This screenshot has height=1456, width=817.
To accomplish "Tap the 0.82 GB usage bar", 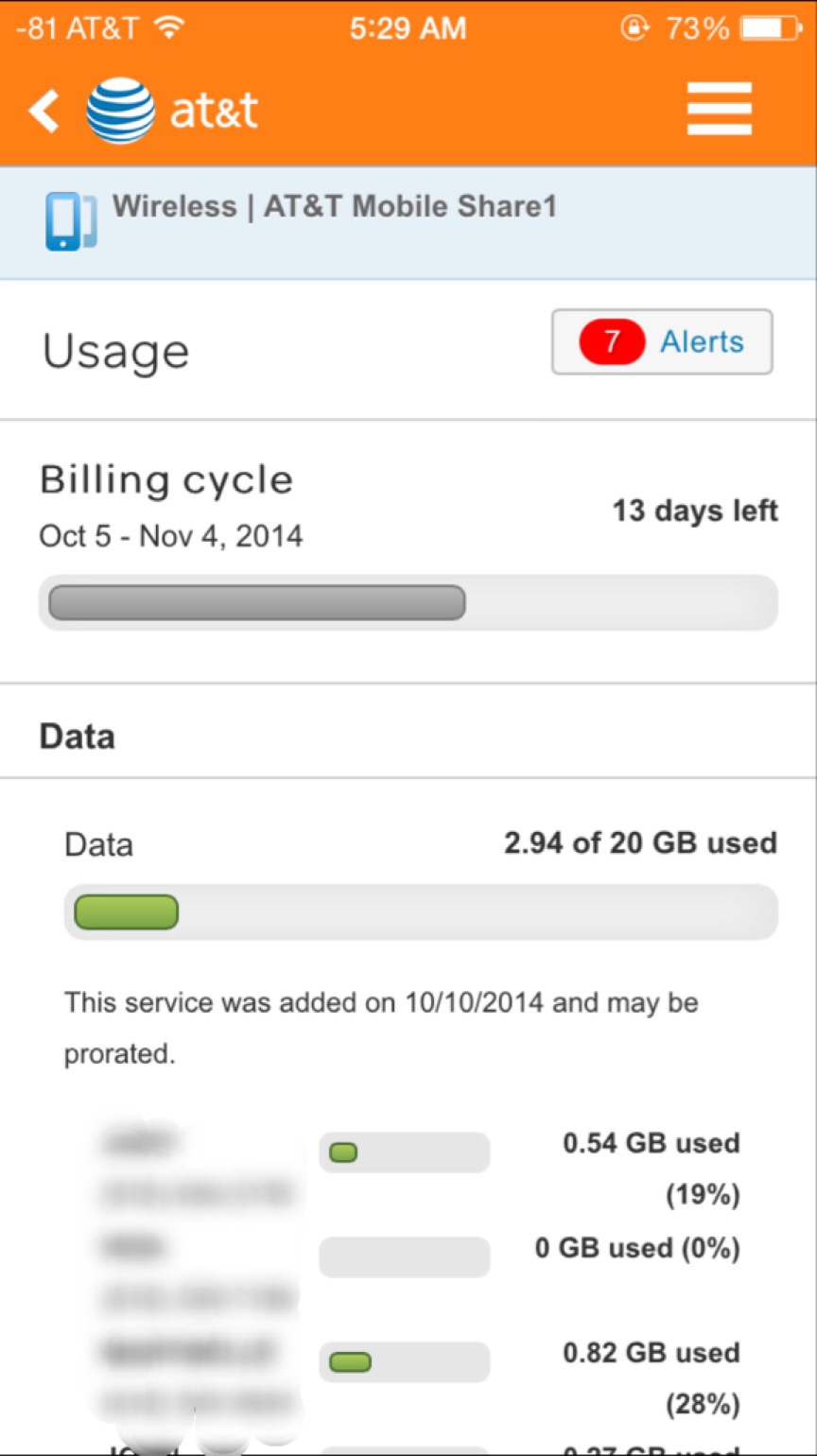I will click(405, 1362).
